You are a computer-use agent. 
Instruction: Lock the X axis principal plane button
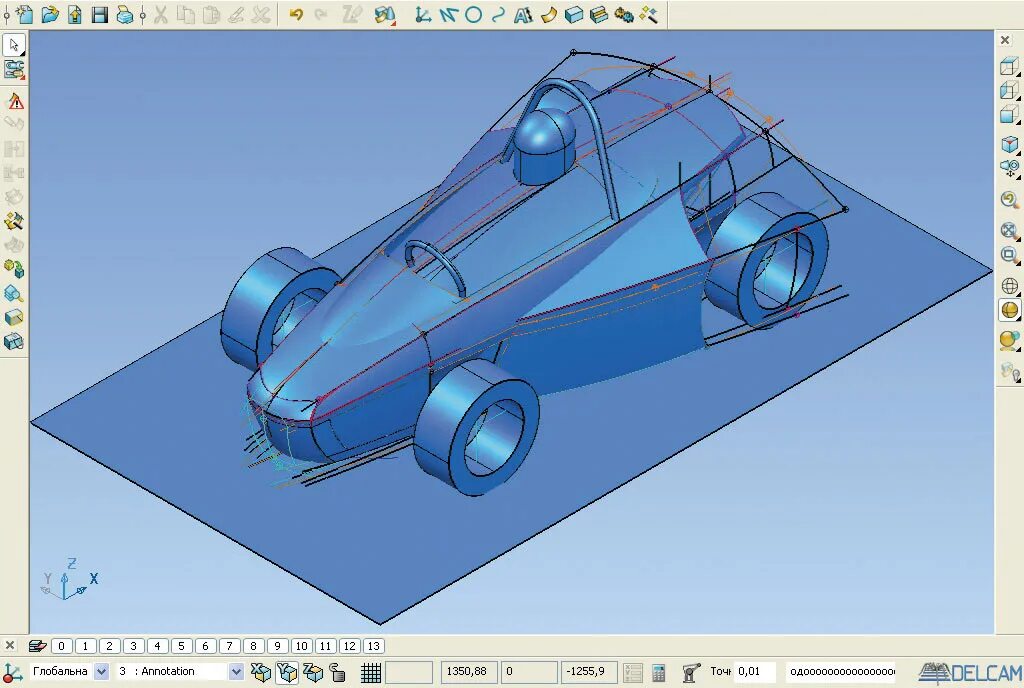pos(261,672)
